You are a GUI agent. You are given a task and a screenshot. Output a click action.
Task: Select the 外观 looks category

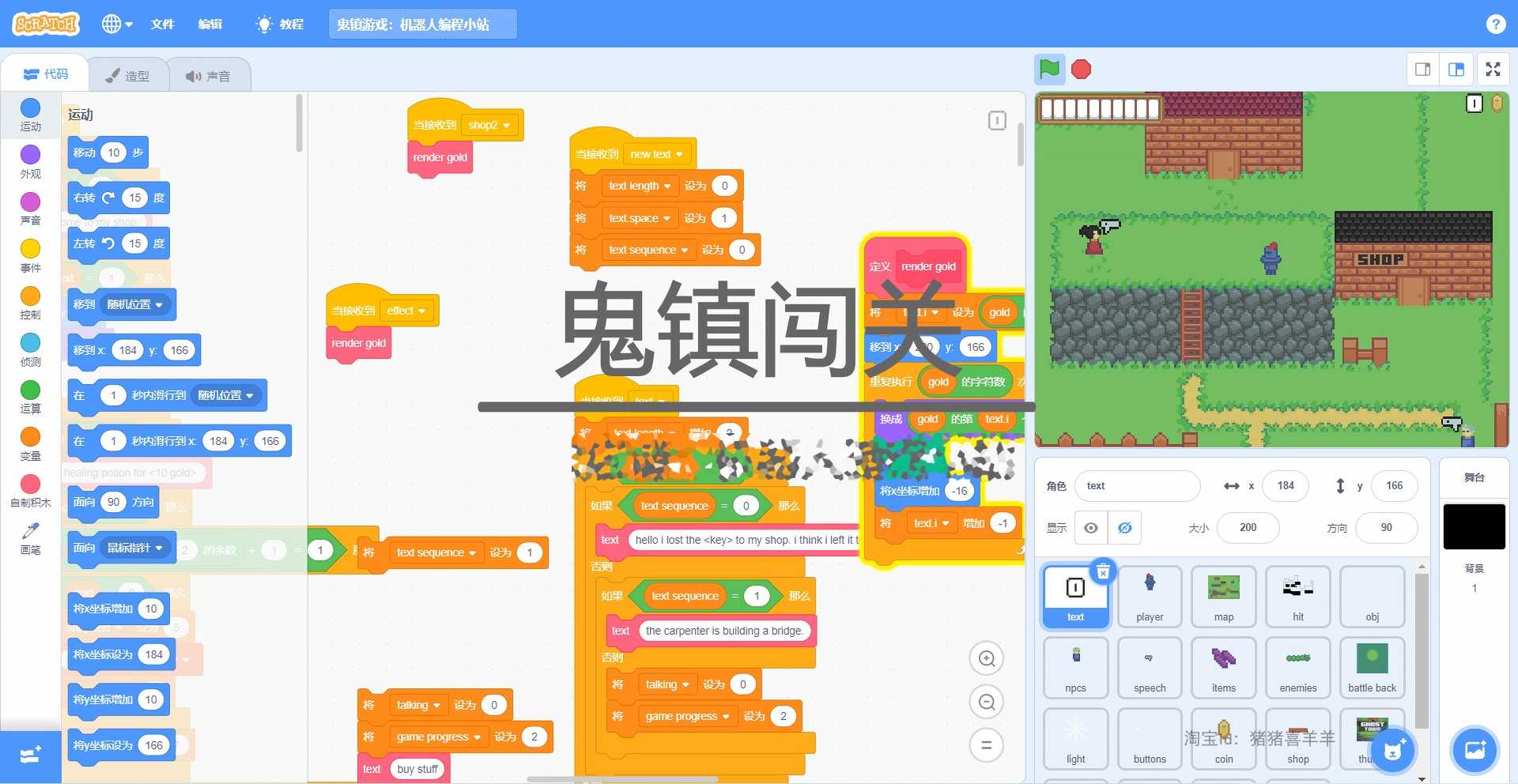30,162
